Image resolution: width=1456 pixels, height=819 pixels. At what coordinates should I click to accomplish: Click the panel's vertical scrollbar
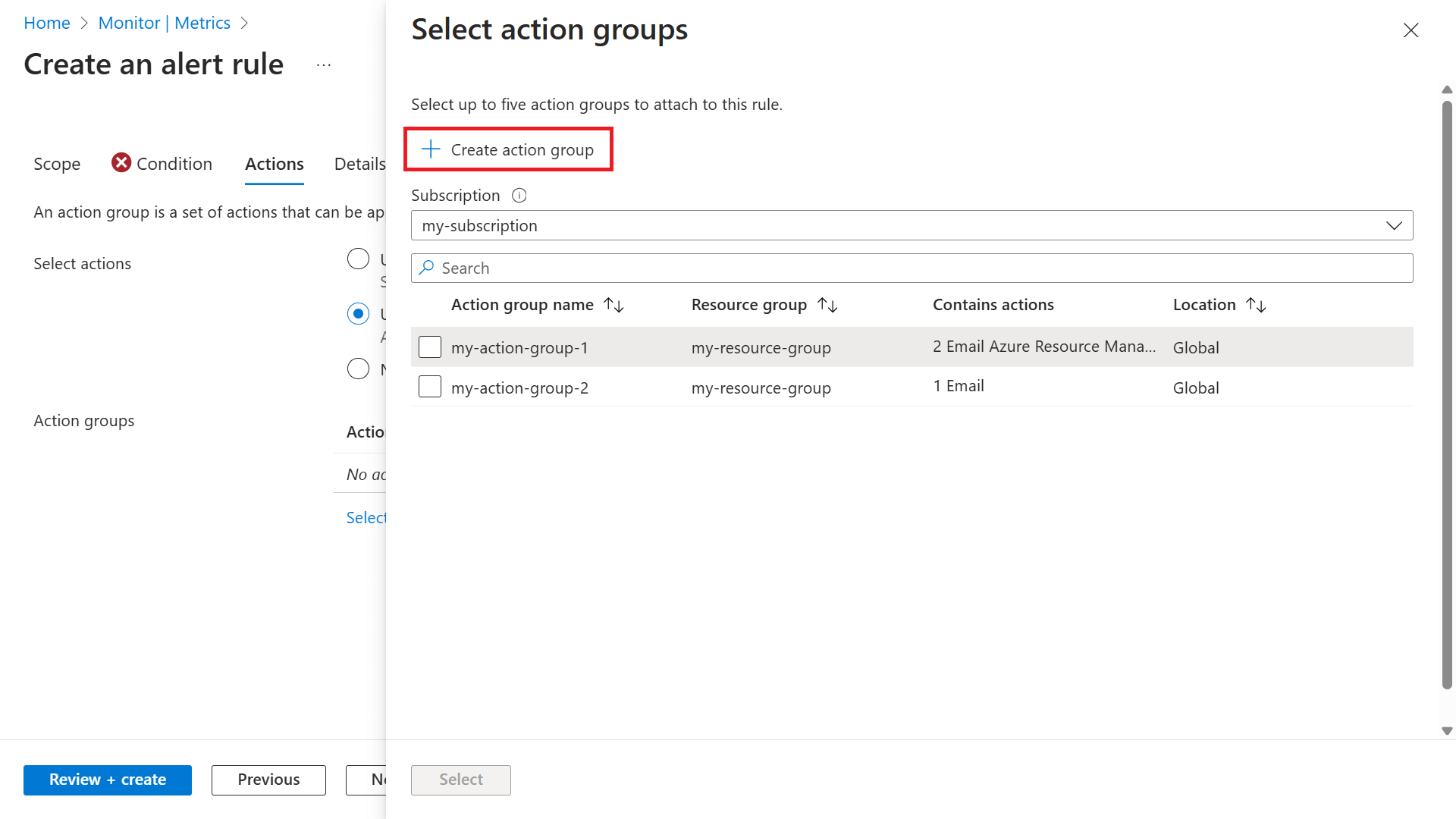click(x=1447, y=394)
